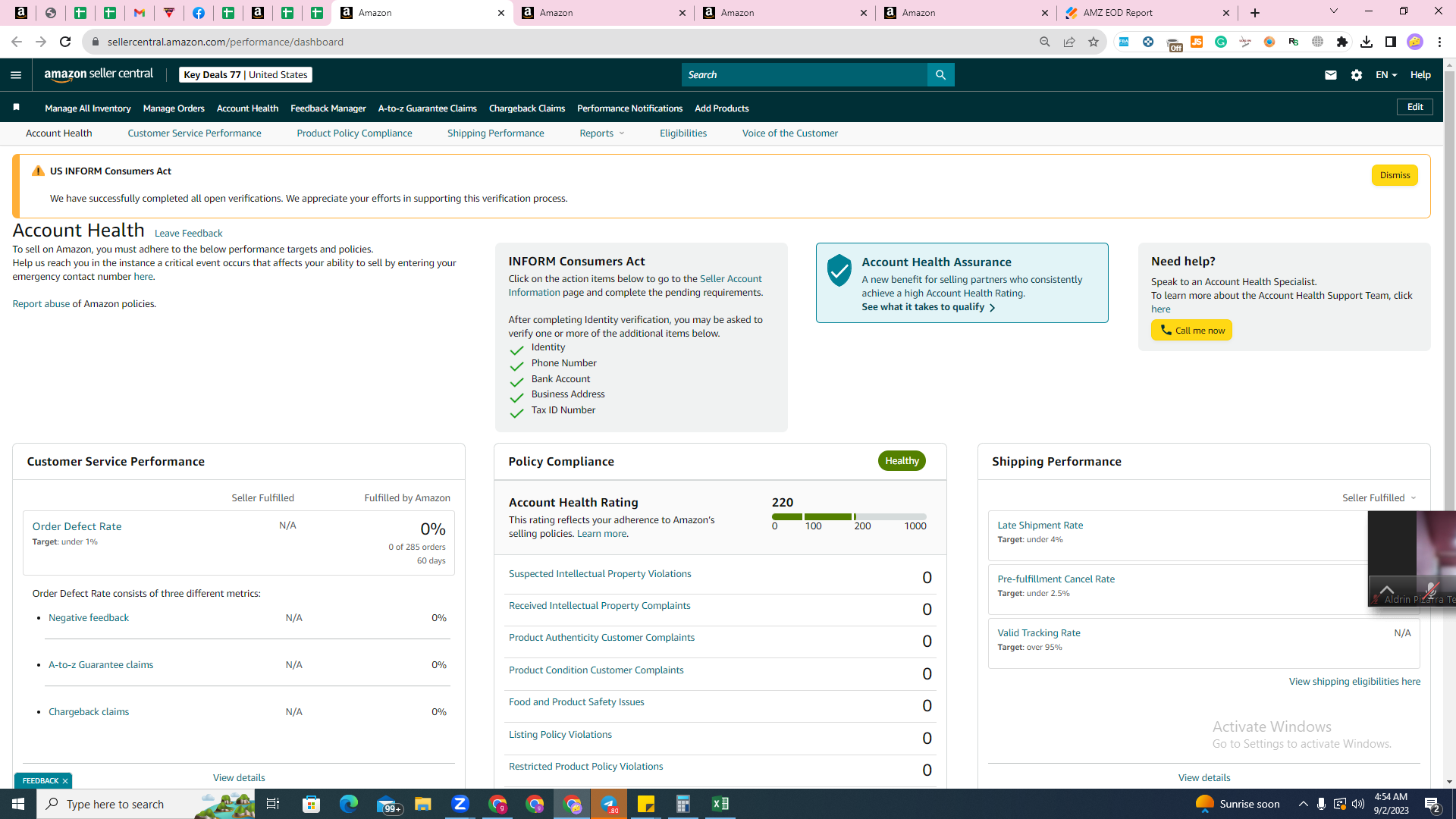Open the Shipping Performance tab
This screenshot has width=1456, height=819.
click(x=495, y=133)
